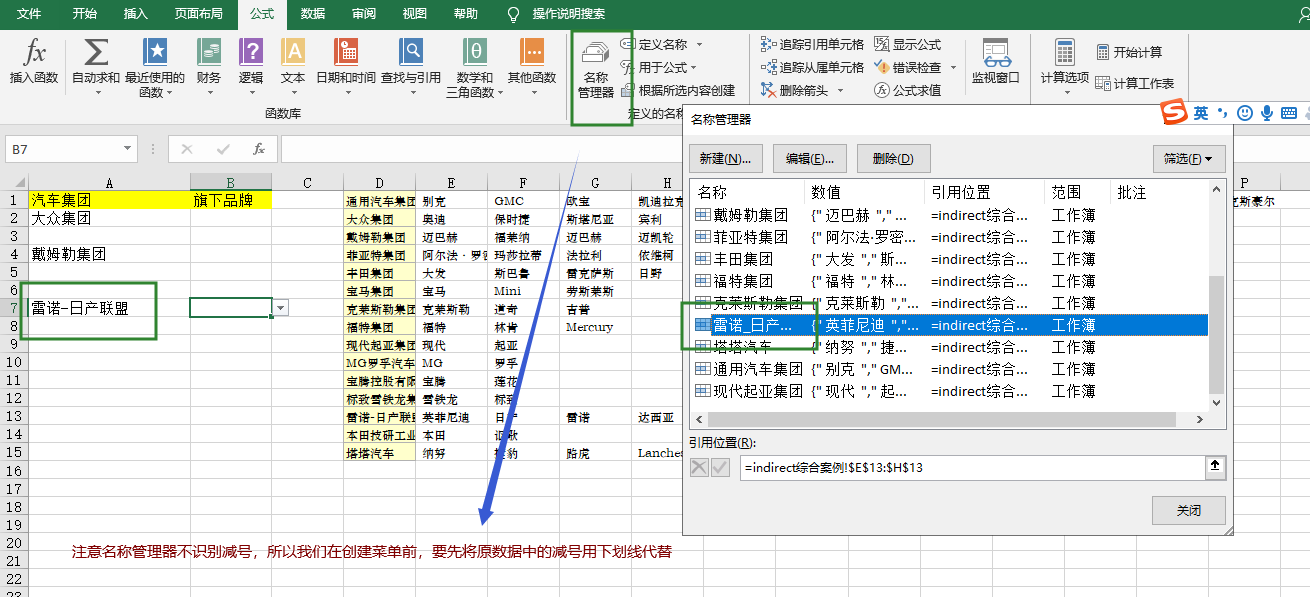Switch to the Insert (插入) tab
1310x597 pixels.
click(136, 14)
